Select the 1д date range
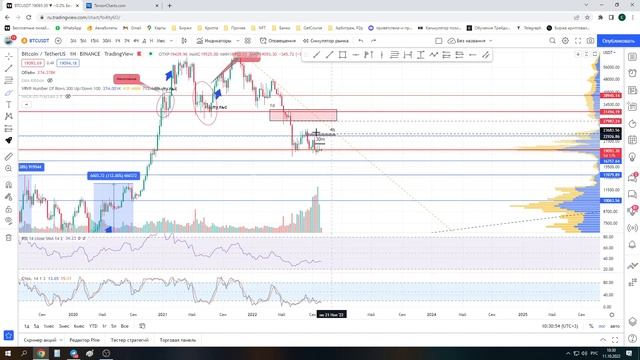The image size is (640, 360). 27,326
